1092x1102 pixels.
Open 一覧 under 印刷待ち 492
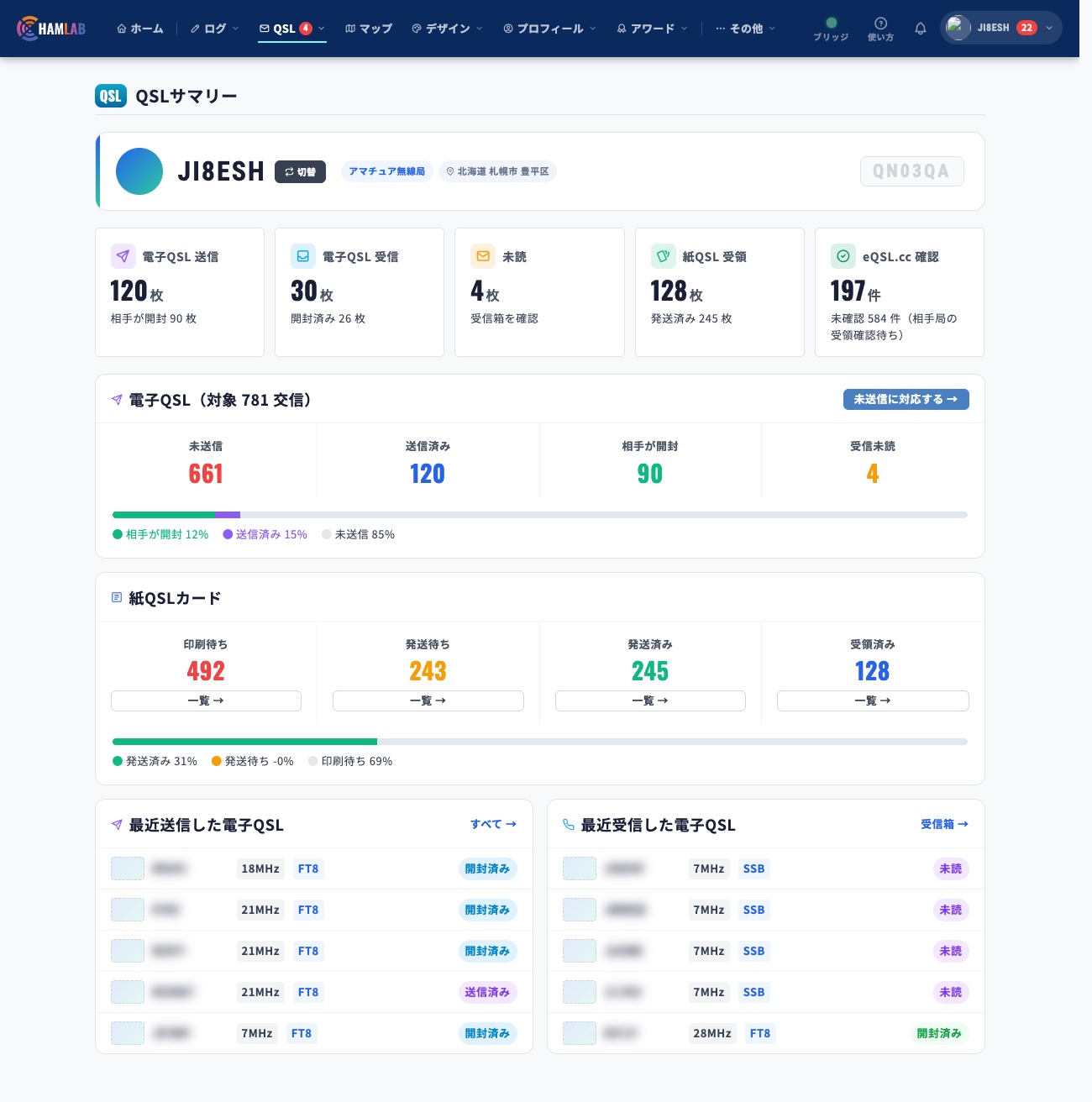[x=206, y=701]
